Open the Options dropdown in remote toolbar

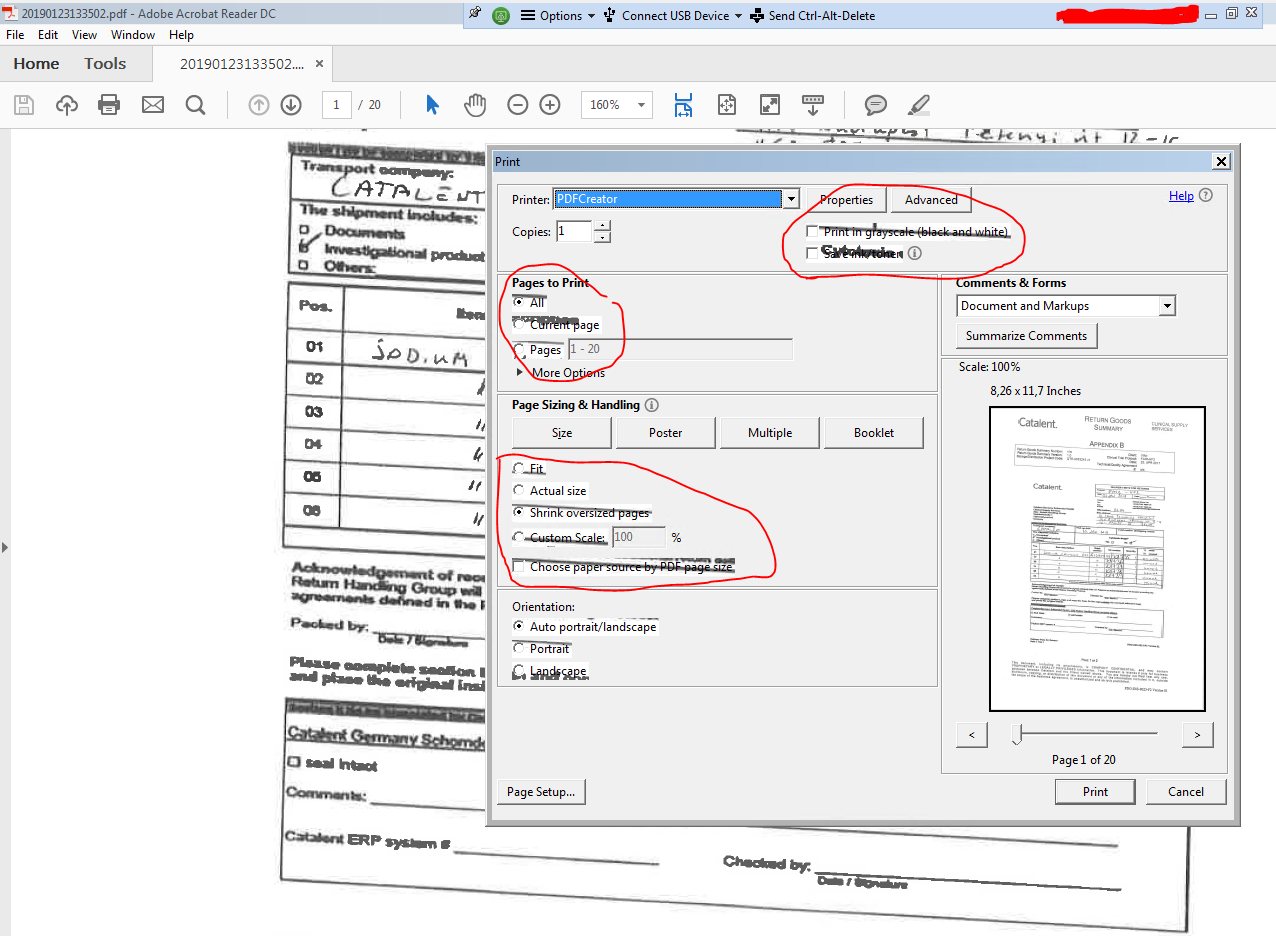pyautogui.click(x=558, y=15)
